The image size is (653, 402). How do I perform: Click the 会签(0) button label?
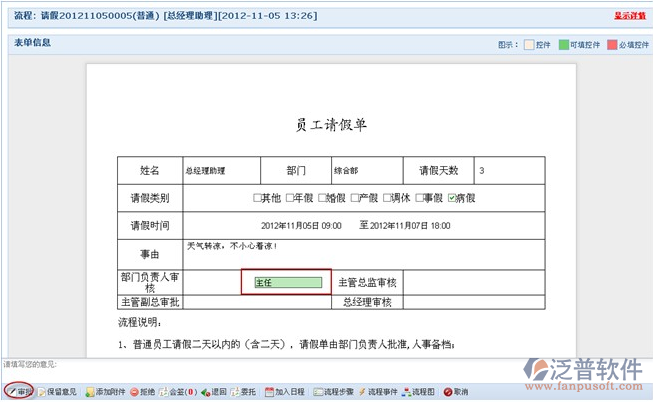[x=183, y=392]
